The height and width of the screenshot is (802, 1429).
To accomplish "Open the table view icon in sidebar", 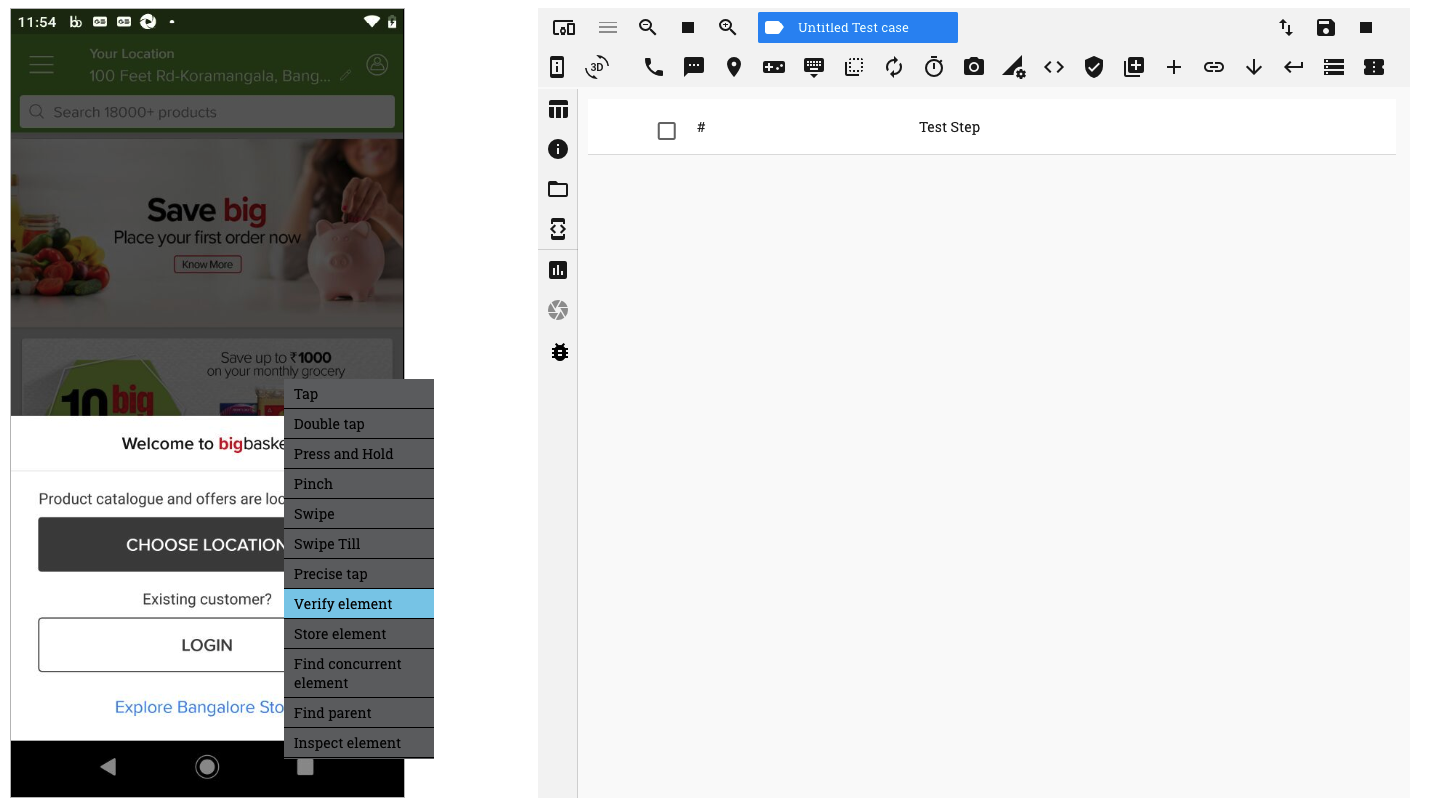I will pyautogui.click(x=558, y=109).
